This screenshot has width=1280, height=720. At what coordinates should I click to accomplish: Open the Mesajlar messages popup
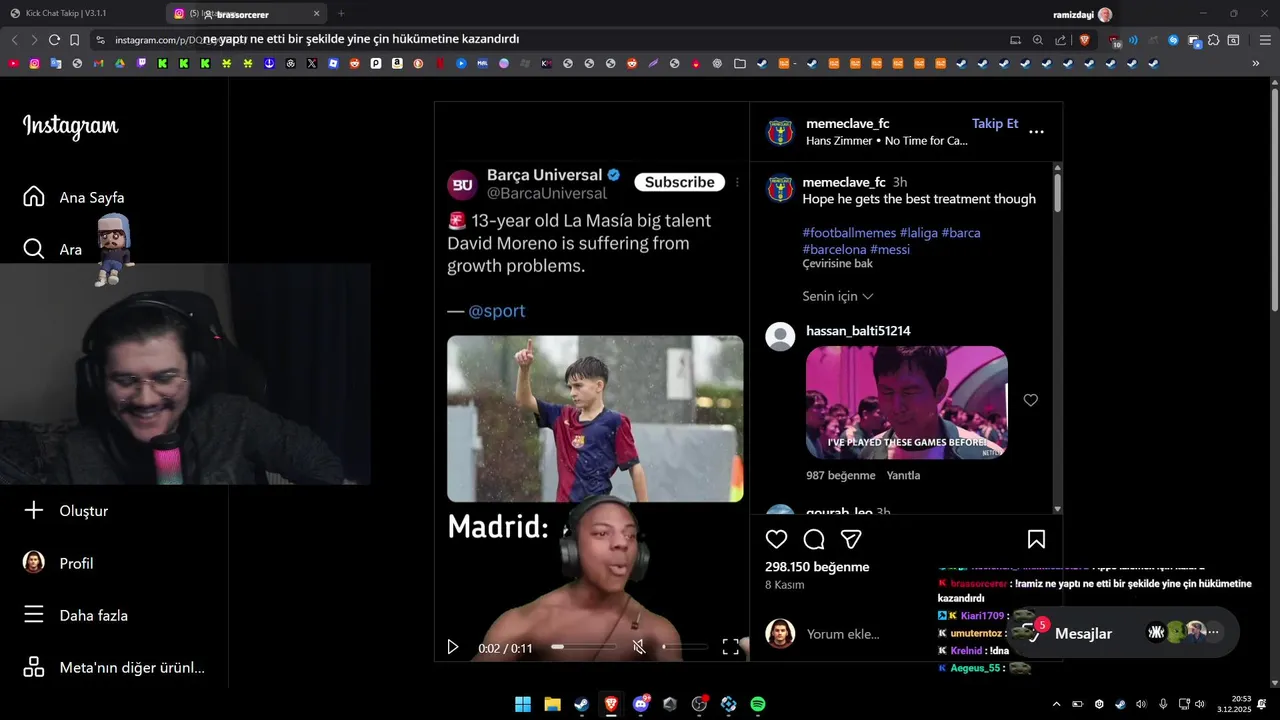click(1125, 633)
